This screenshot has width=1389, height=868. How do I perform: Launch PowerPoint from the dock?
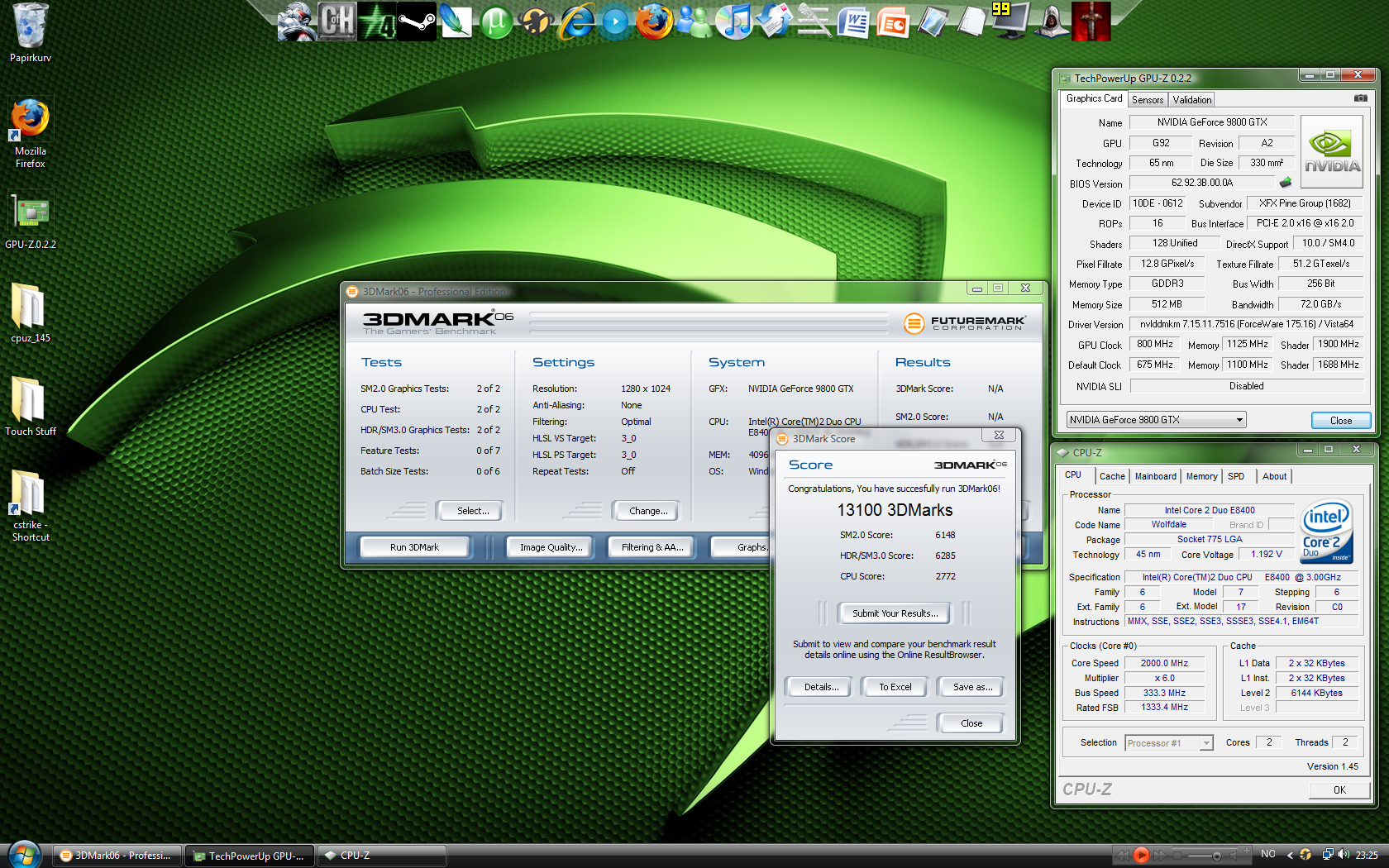pyautogui.click(x=893, y=21)
